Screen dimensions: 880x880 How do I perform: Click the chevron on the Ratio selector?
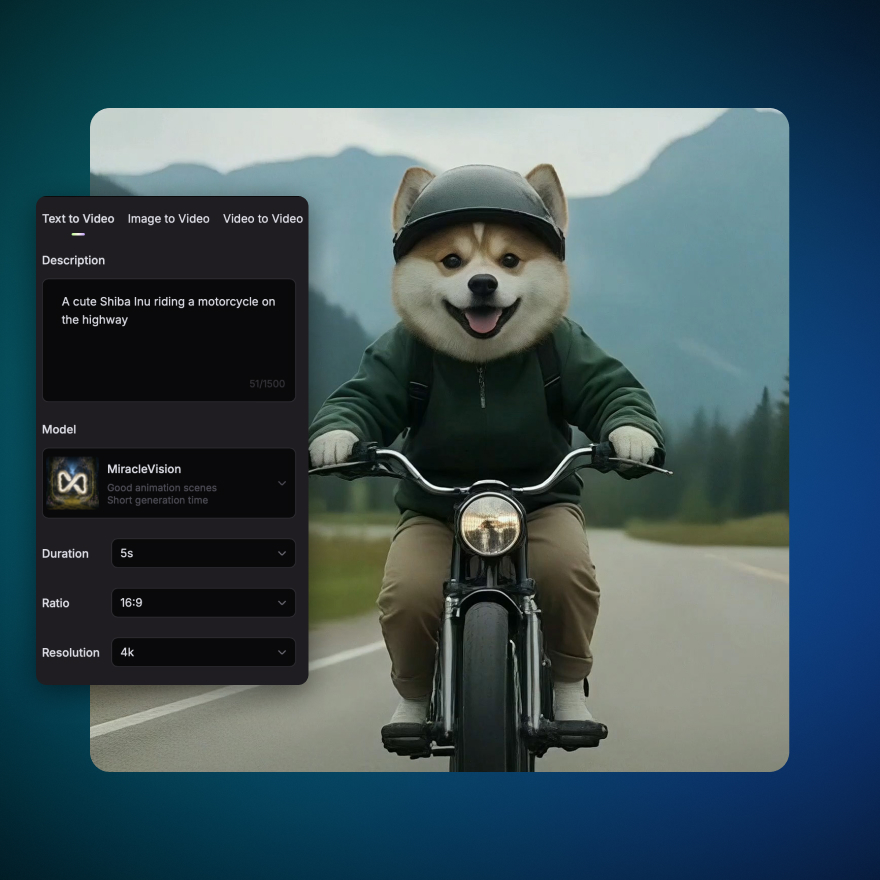tap(283, 603)
